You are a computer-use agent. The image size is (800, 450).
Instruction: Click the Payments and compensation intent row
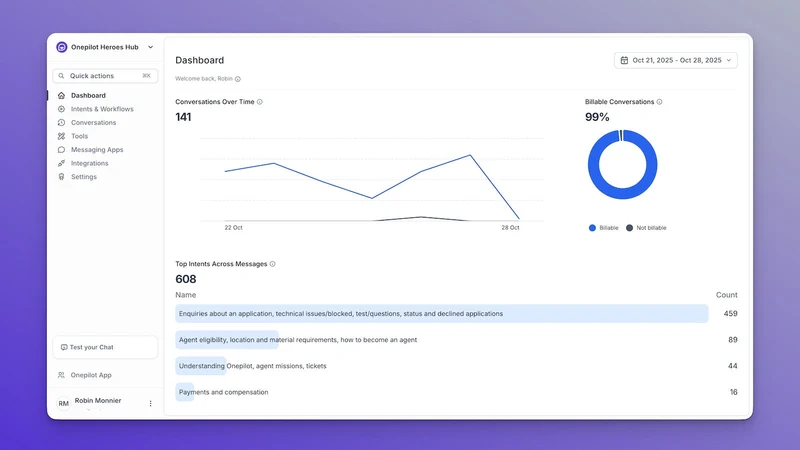point(456,392)
